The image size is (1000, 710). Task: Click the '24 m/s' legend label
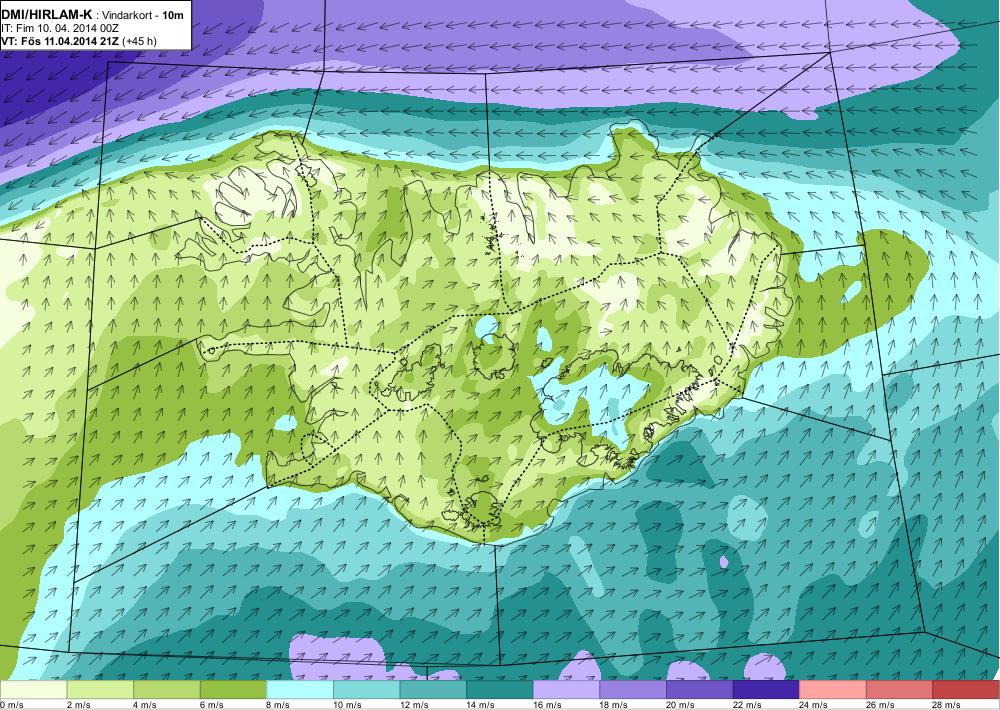tap(814, 705)
